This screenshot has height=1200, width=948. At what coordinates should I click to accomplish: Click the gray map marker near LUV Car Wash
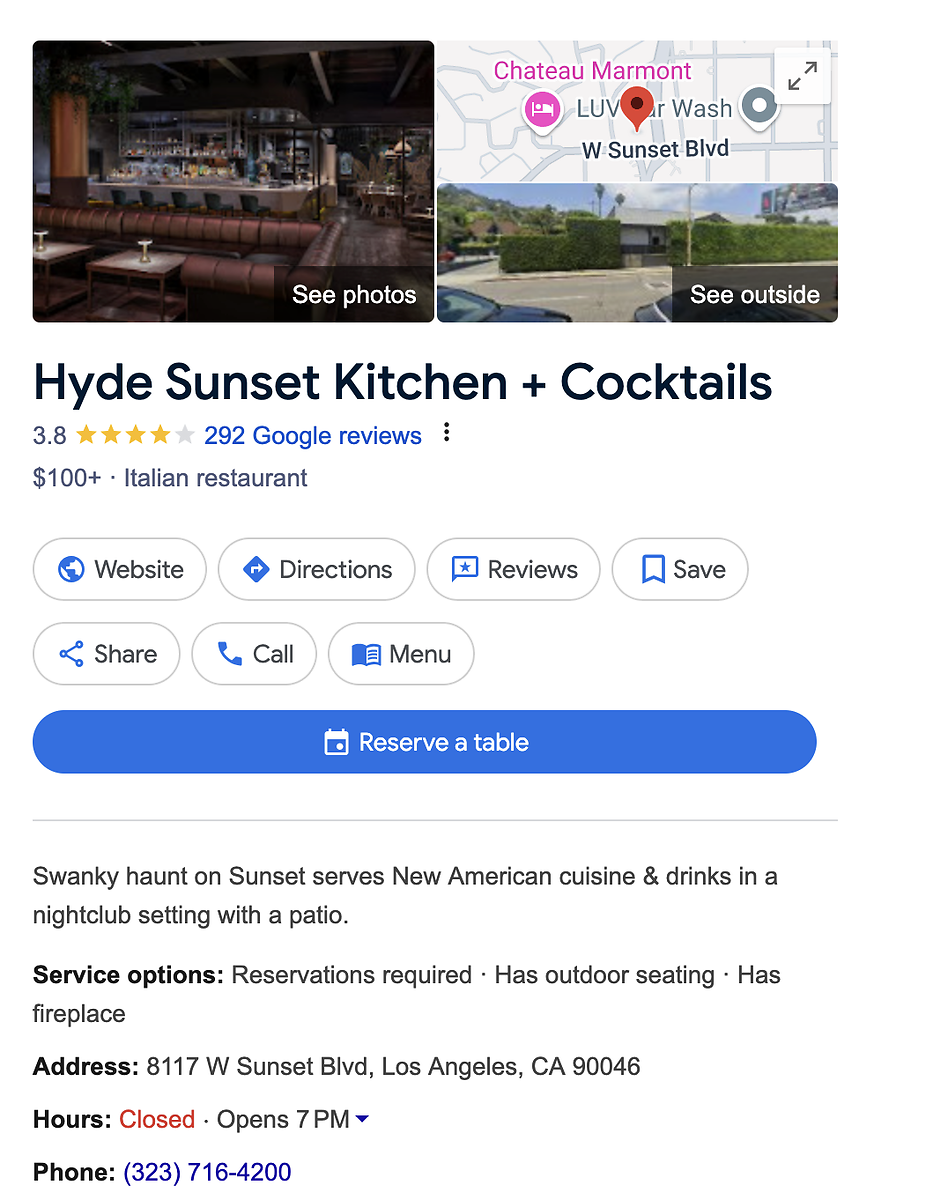762,104
